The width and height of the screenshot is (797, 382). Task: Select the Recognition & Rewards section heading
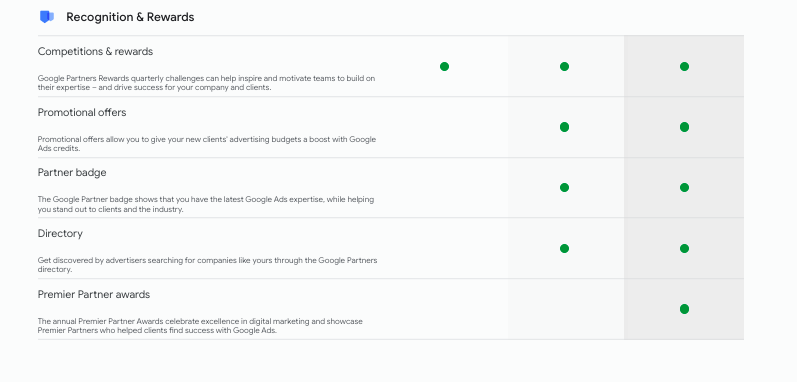click(x=130, y=17)
